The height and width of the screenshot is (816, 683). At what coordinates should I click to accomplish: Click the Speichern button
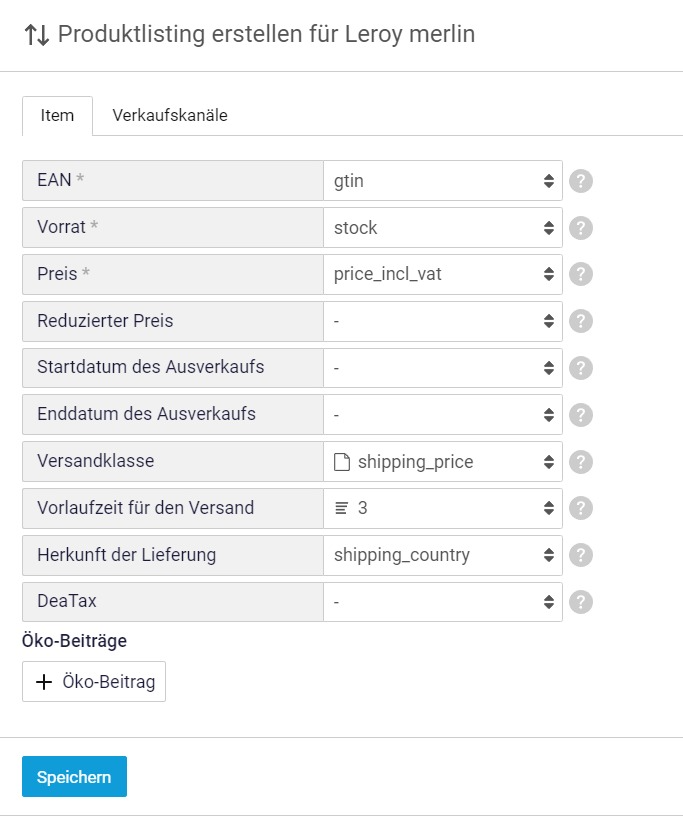click(x=74, y=777)
